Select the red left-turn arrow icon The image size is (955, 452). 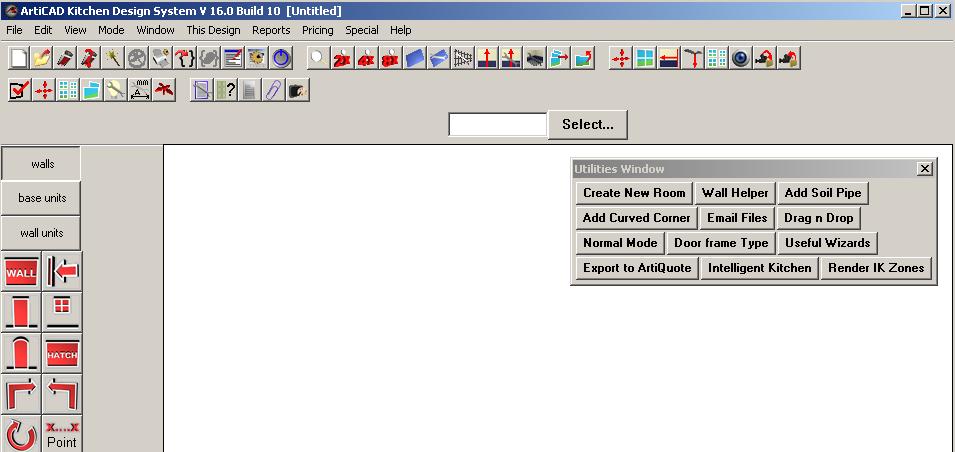[x=62, y=395]
